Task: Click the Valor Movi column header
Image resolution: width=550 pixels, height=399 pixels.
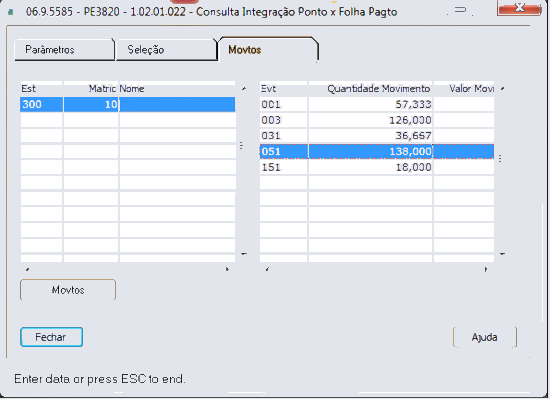Action: pyautogui.click(x=464, y=89)
